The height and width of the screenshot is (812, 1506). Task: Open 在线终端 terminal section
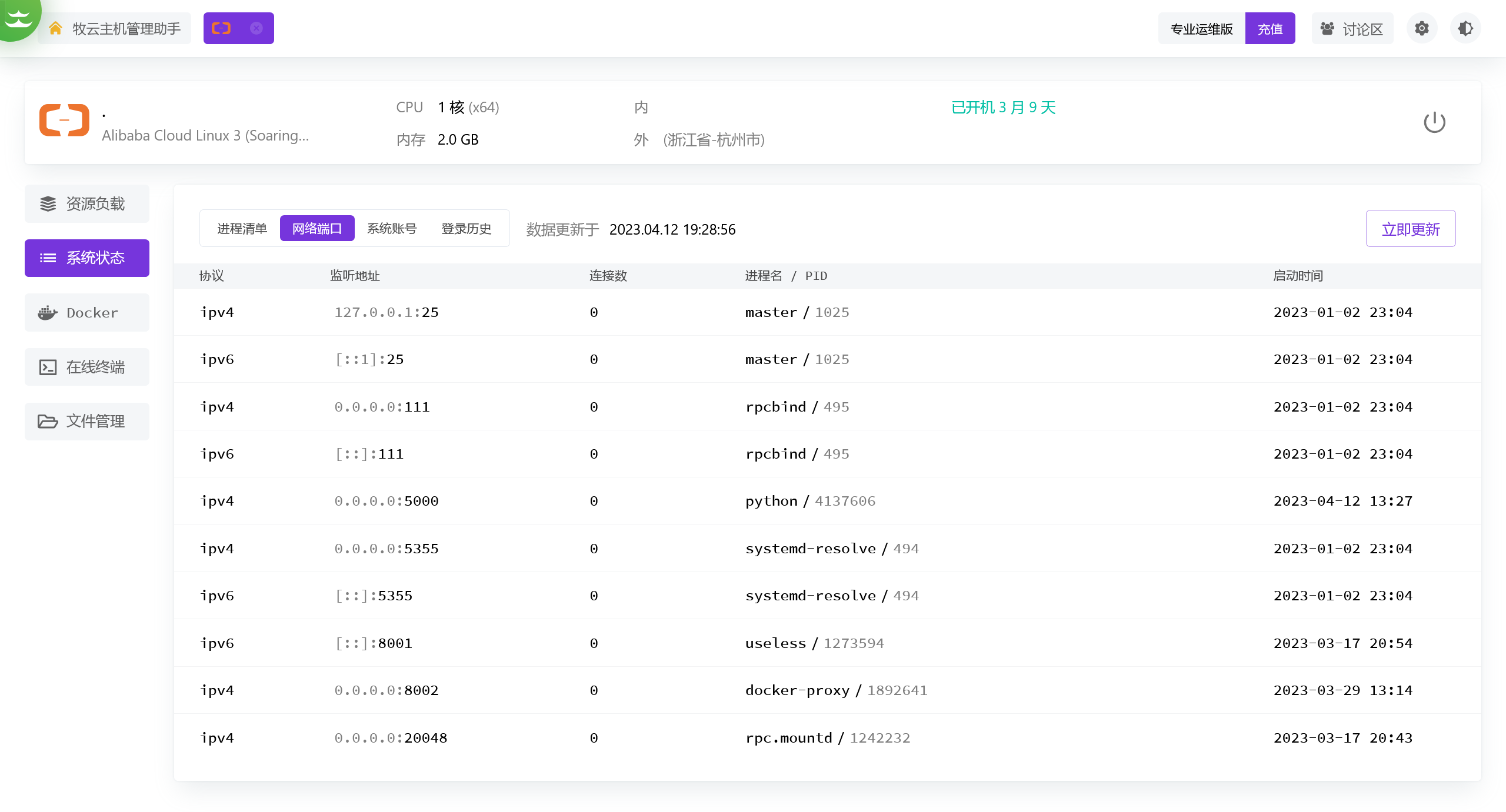[x=87, y=367]
